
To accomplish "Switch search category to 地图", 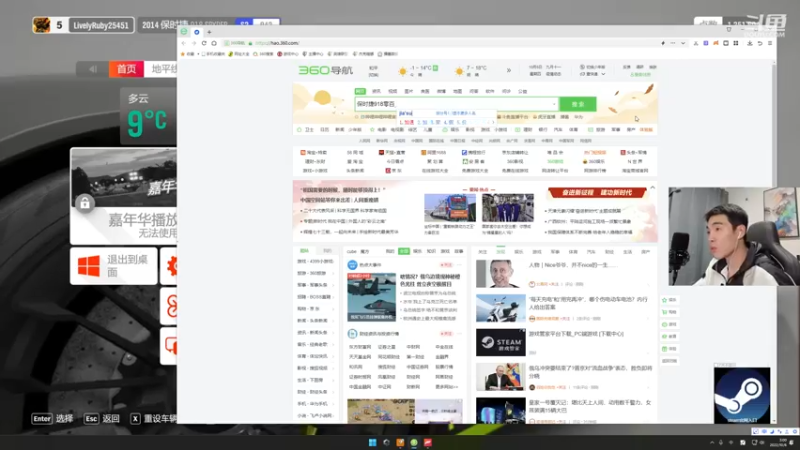I will coord(458,91).
